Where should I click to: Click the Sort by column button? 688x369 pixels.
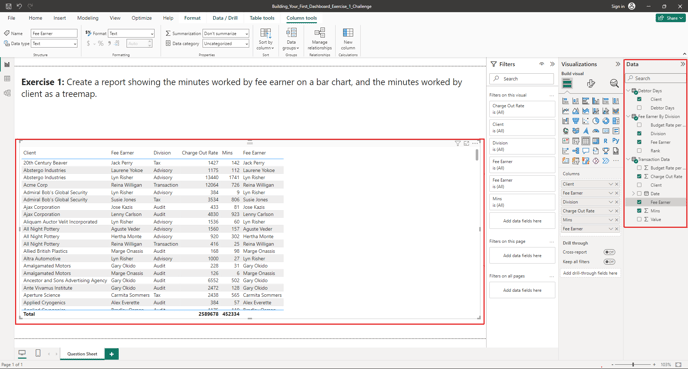pos(265,39)
